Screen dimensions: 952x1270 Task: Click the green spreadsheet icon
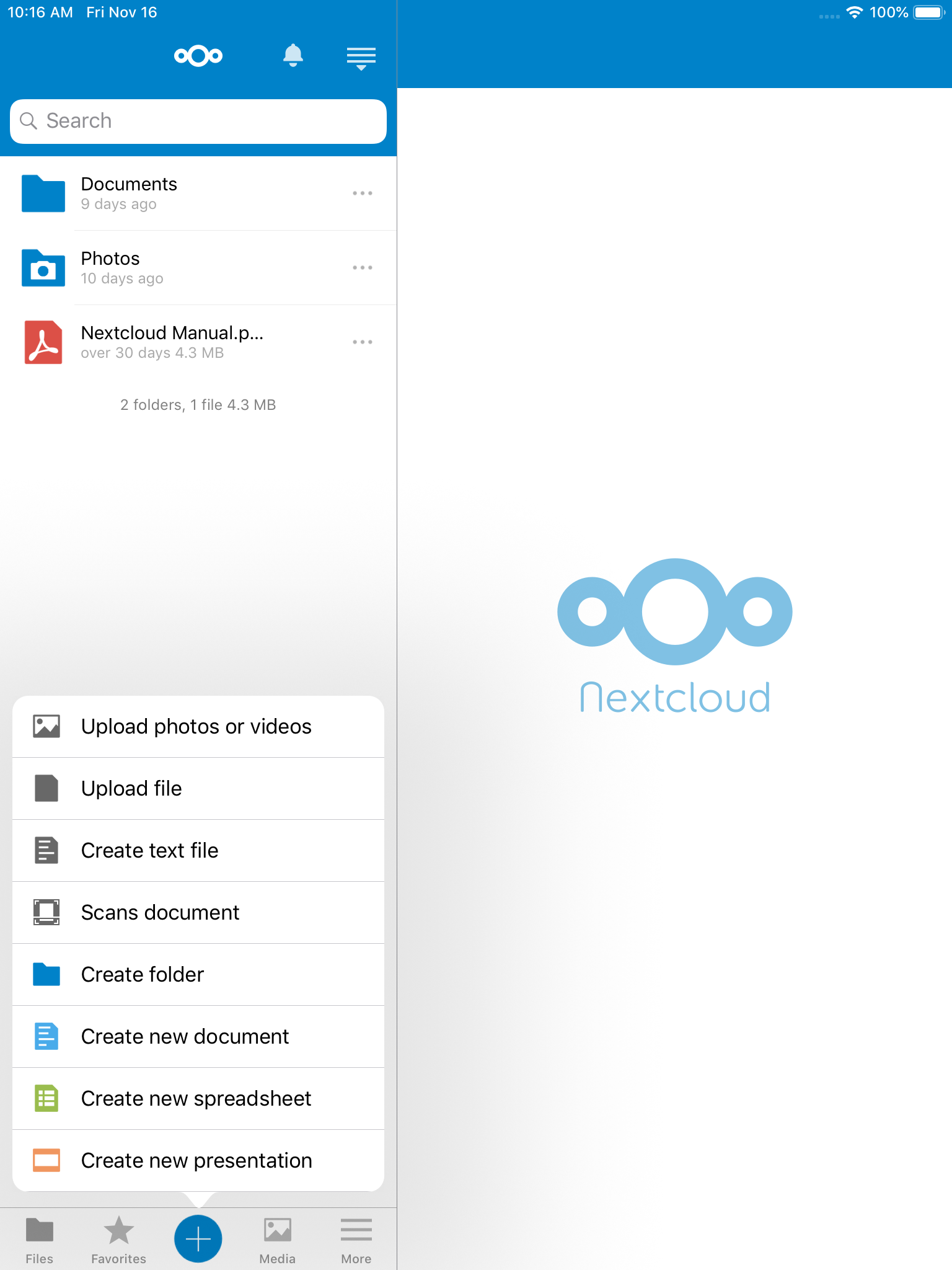pos(46,1098)
